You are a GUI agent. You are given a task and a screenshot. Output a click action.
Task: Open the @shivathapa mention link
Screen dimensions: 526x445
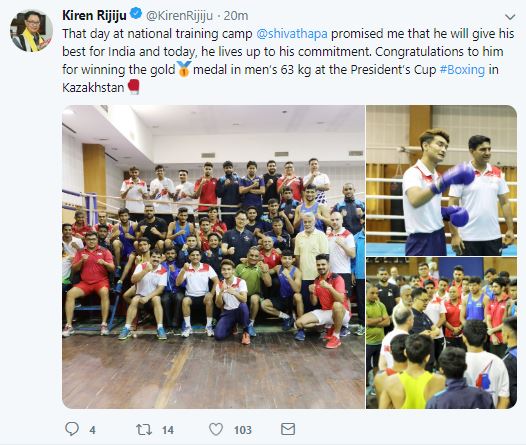[292, 34]
